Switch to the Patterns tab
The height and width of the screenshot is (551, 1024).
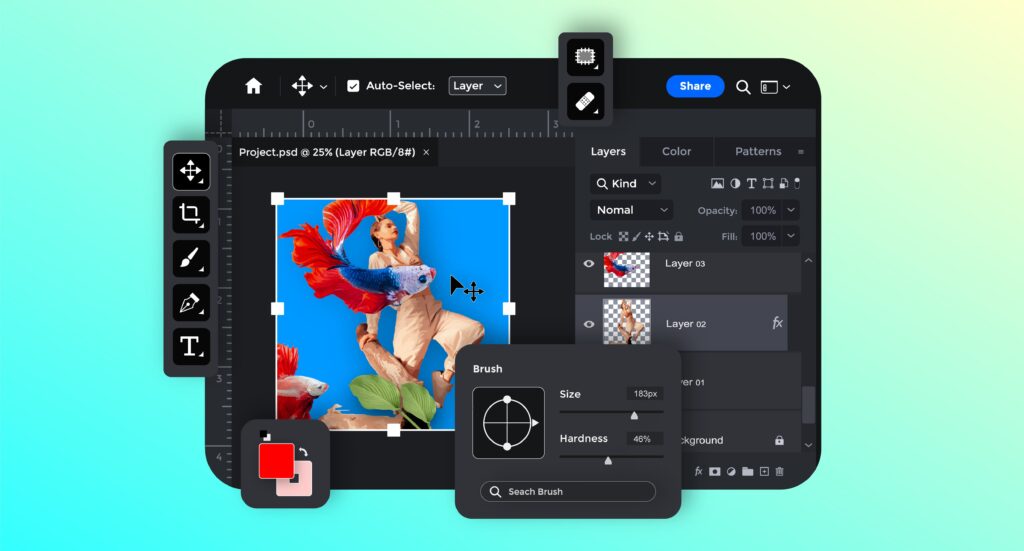[x=758, y=152]
